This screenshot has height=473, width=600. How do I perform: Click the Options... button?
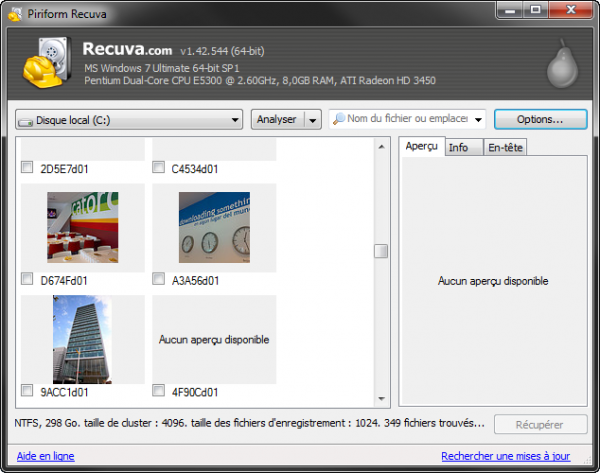[539, 119]
